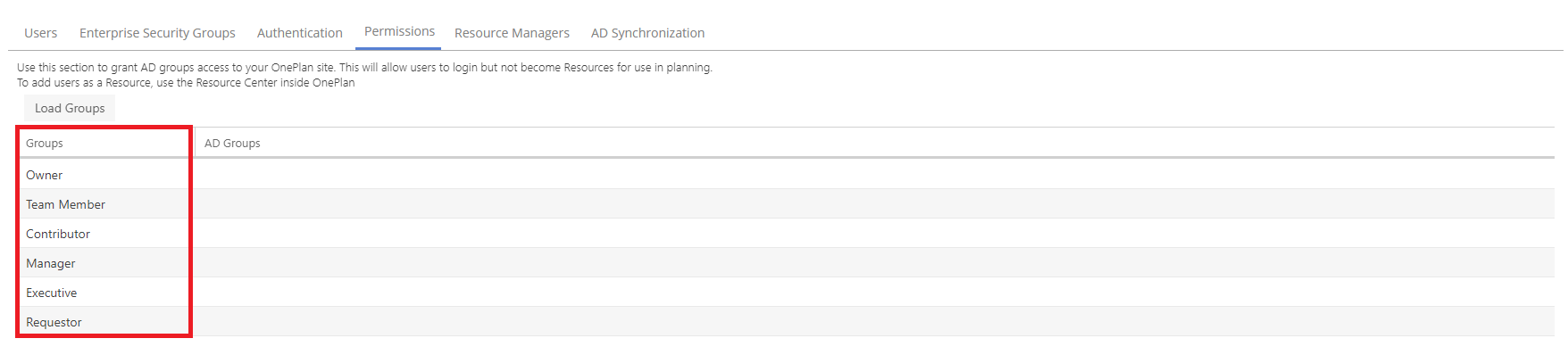Go to Resource Managers tab
The height and width of the screenshot is (355, 1568).
[512, 33]
